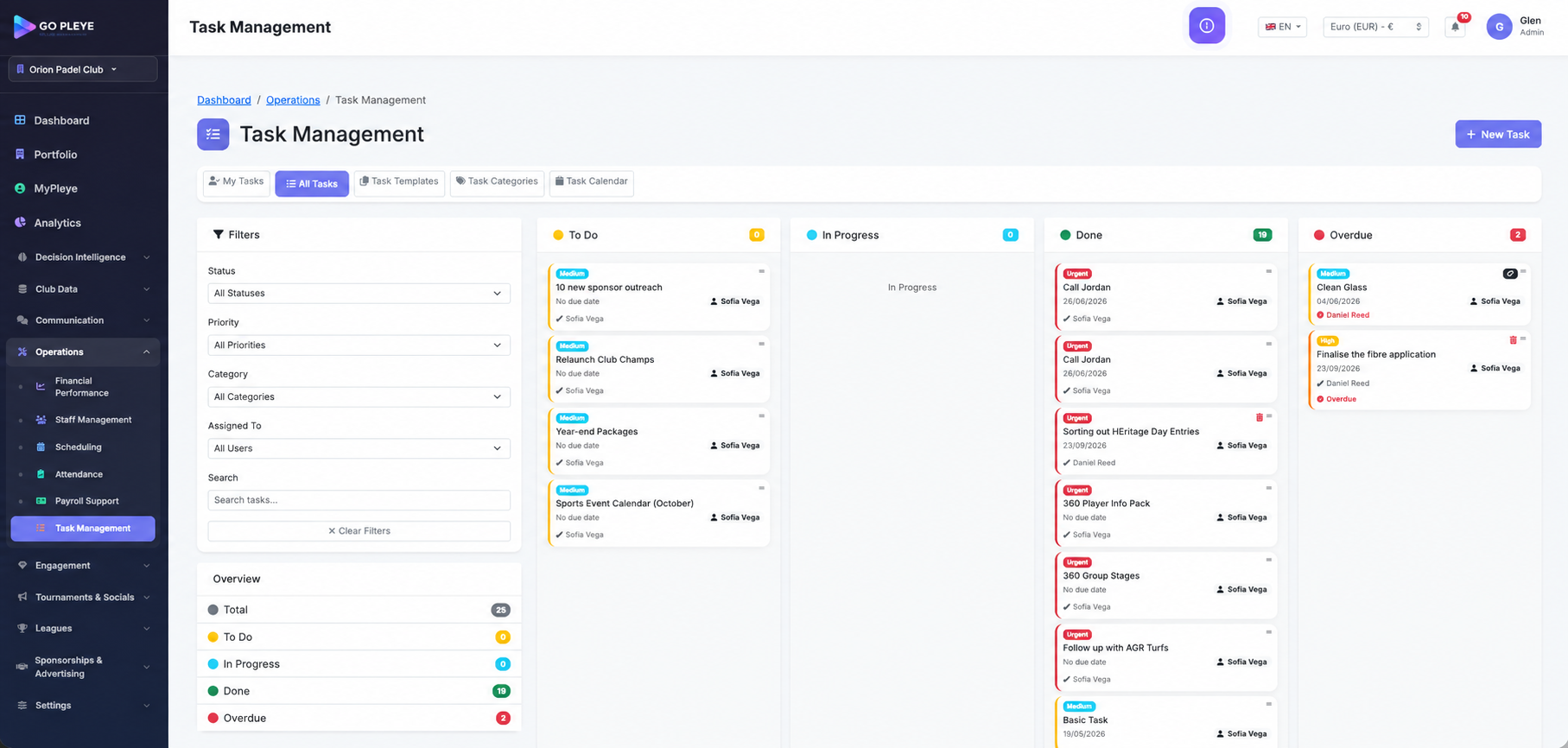
Task: Open the Relaunch Club Champs card
Action: [x=658, y=369]
